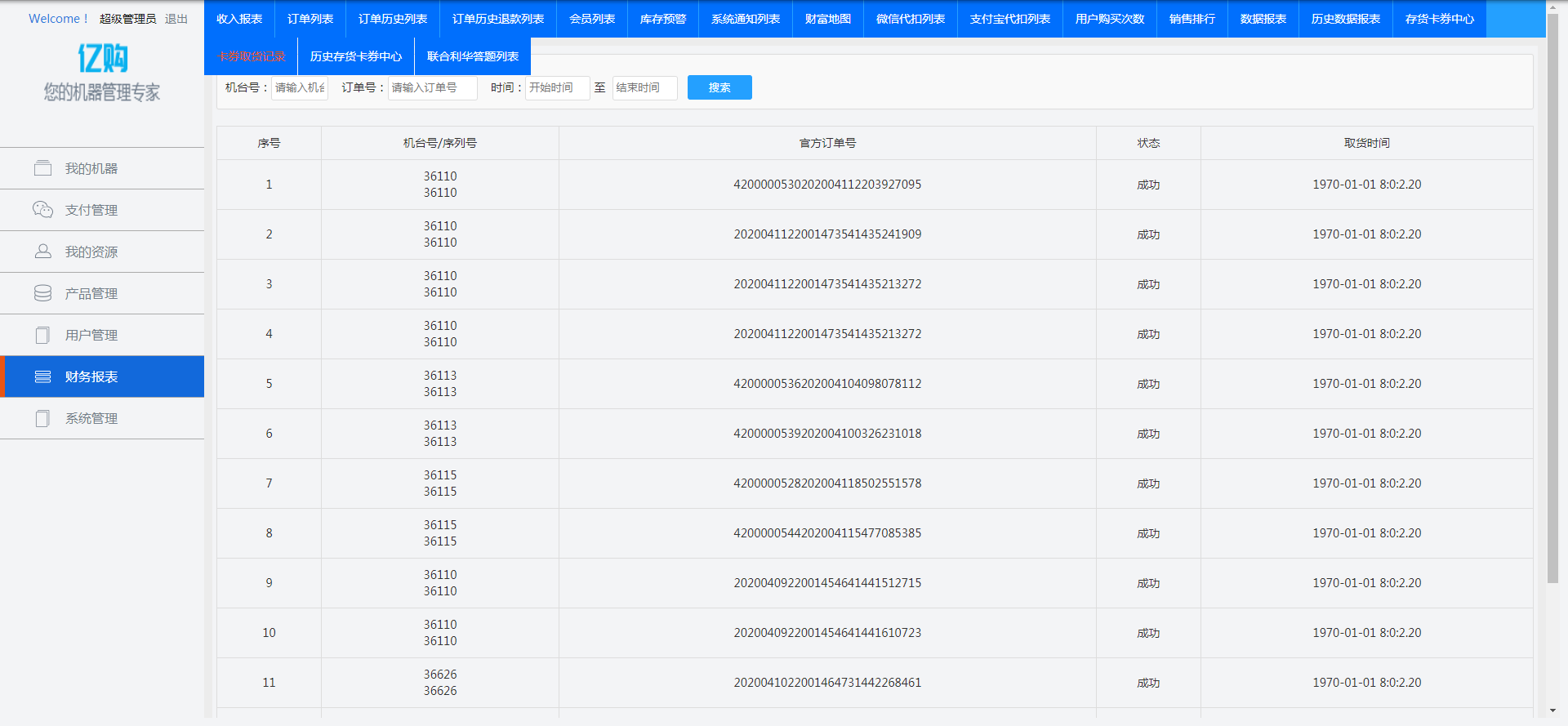Click the WeChat icon beside 支付管理
This screenshot has width=1568, height=726.
[42, 210]
